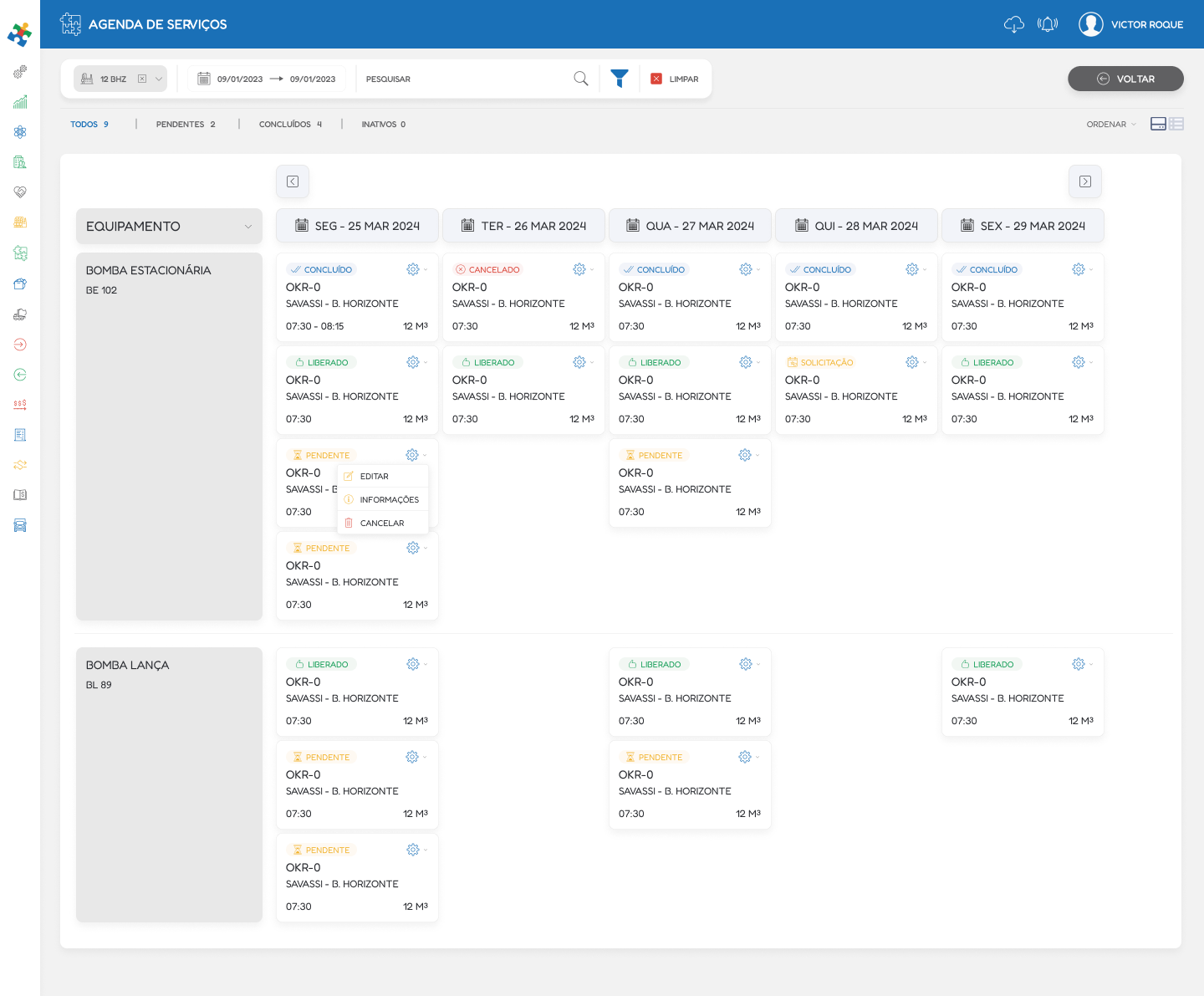Choose Cancelar in the context menu
This screenshot has width=1204, height=996.
(381, 524)
